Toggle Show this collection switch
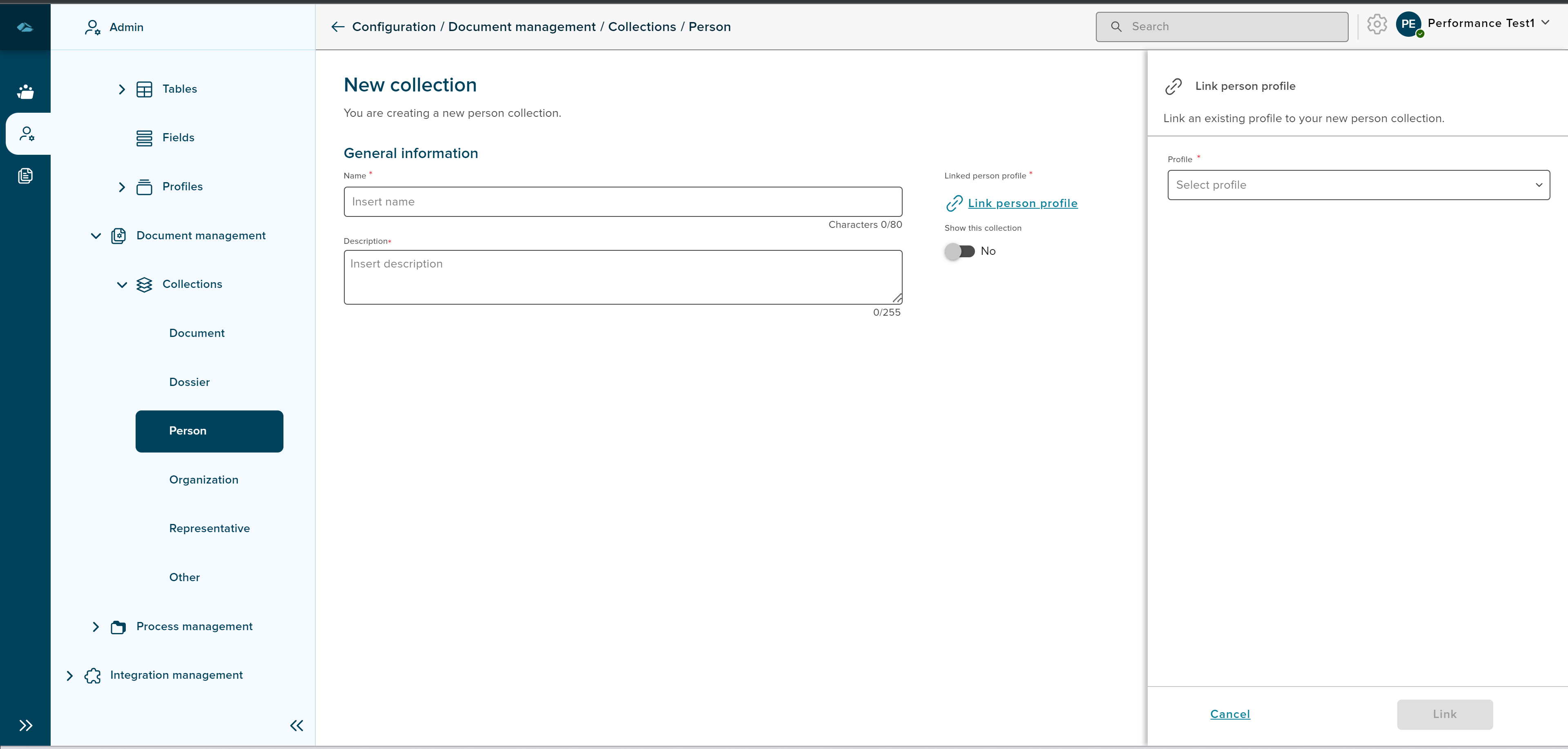This screenshot has height=749, width=1568. click(x=960, y=251)
